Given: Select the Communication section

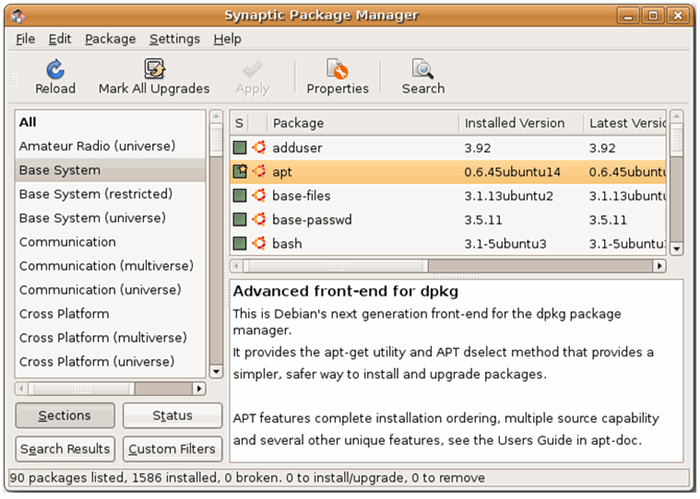Looking at the screenshot, I should (x=110, y=242).
